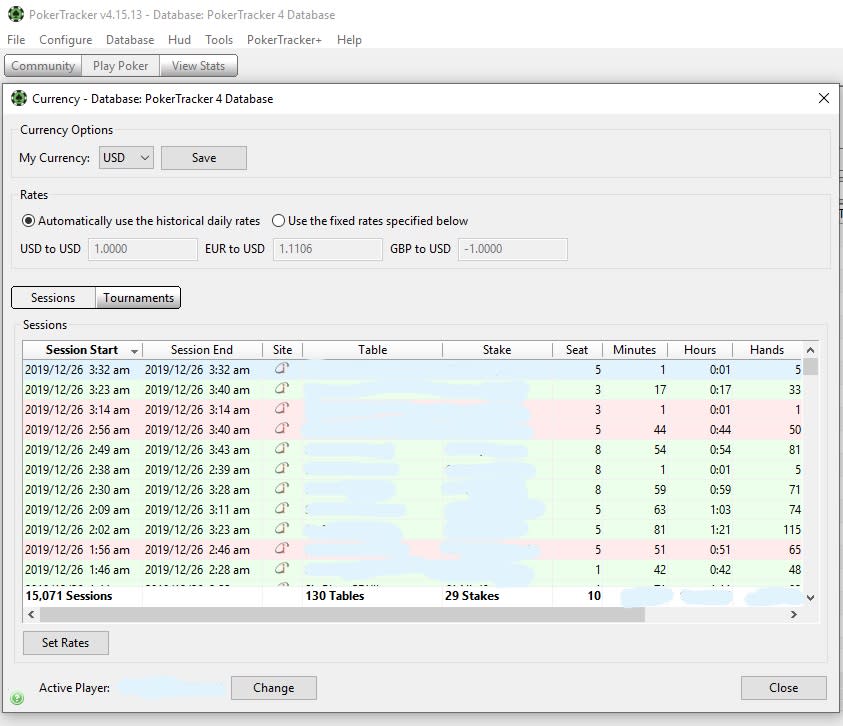843x726 pixels.
Task: Open the PokerTracker+ menu
Action: pos(284,40)
